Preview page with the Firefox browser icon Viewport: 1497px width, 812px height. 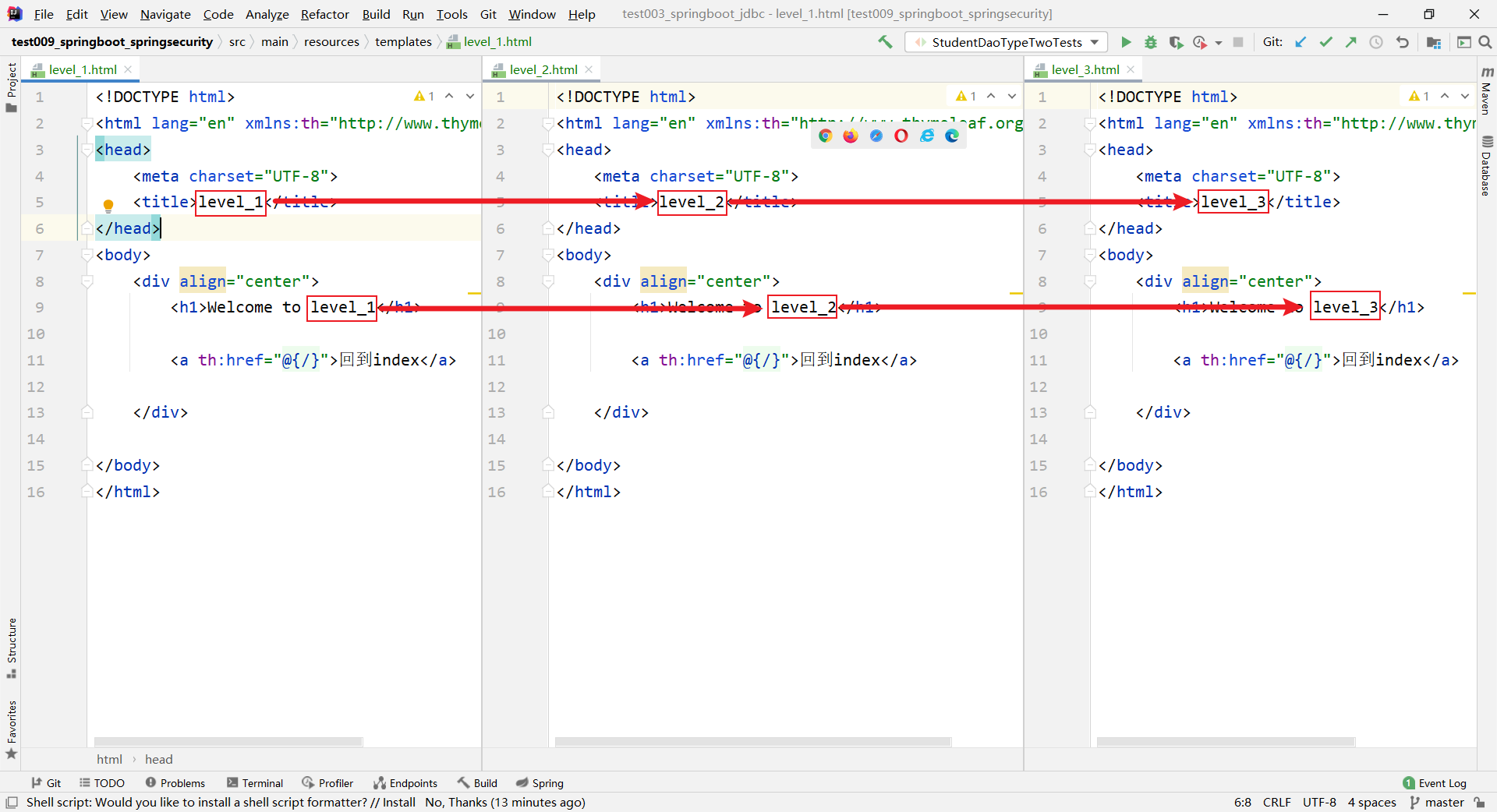(851, 136)
